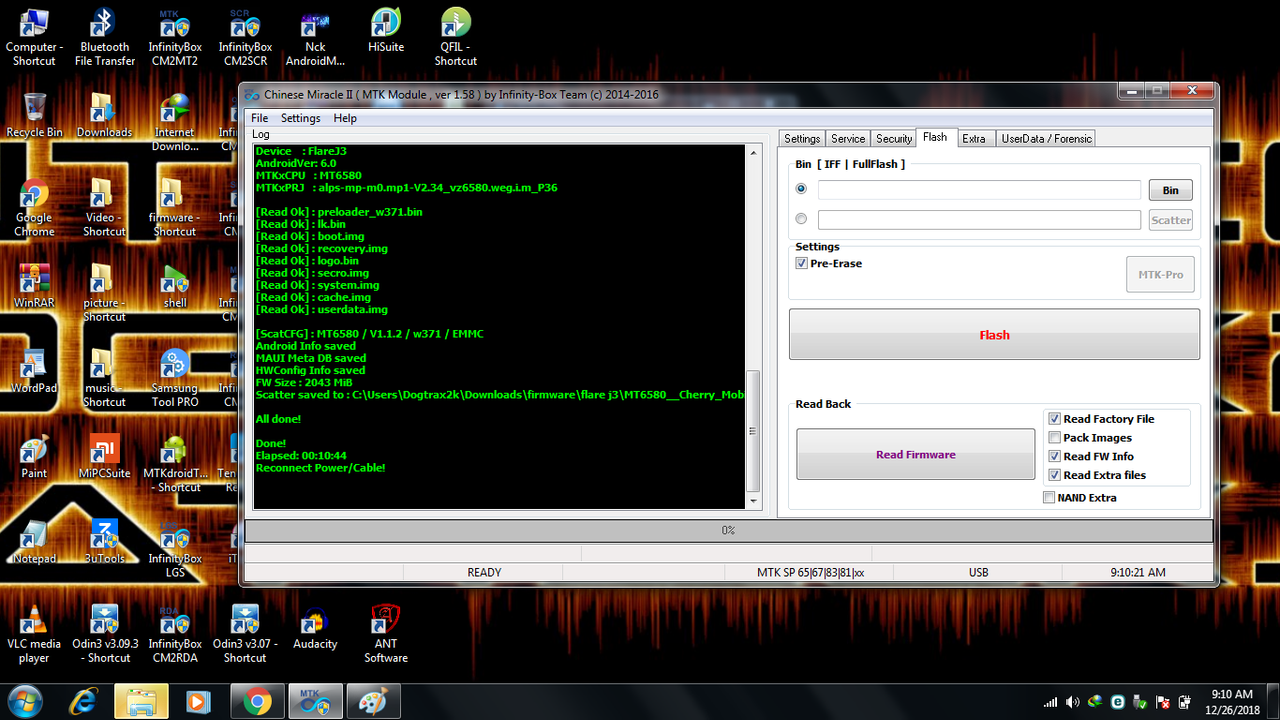Click 'Elapsed: 00:10:44' in the log
The width and height of the screenshot is (1280, 720).
click(300, 455)
